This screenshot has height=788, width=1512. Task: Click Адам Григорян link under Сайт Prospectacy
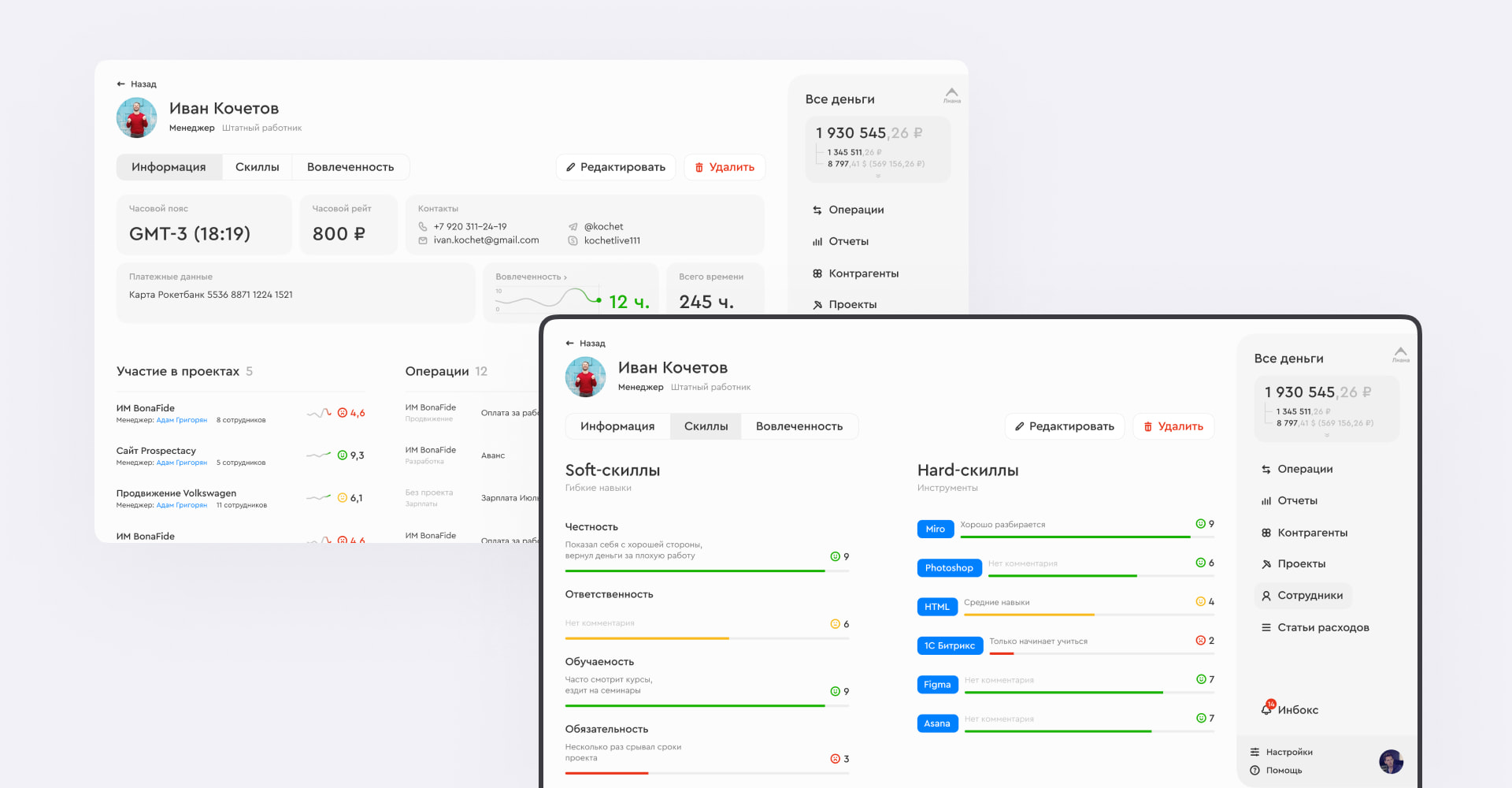pyautogui.click(x=182, y=463)
